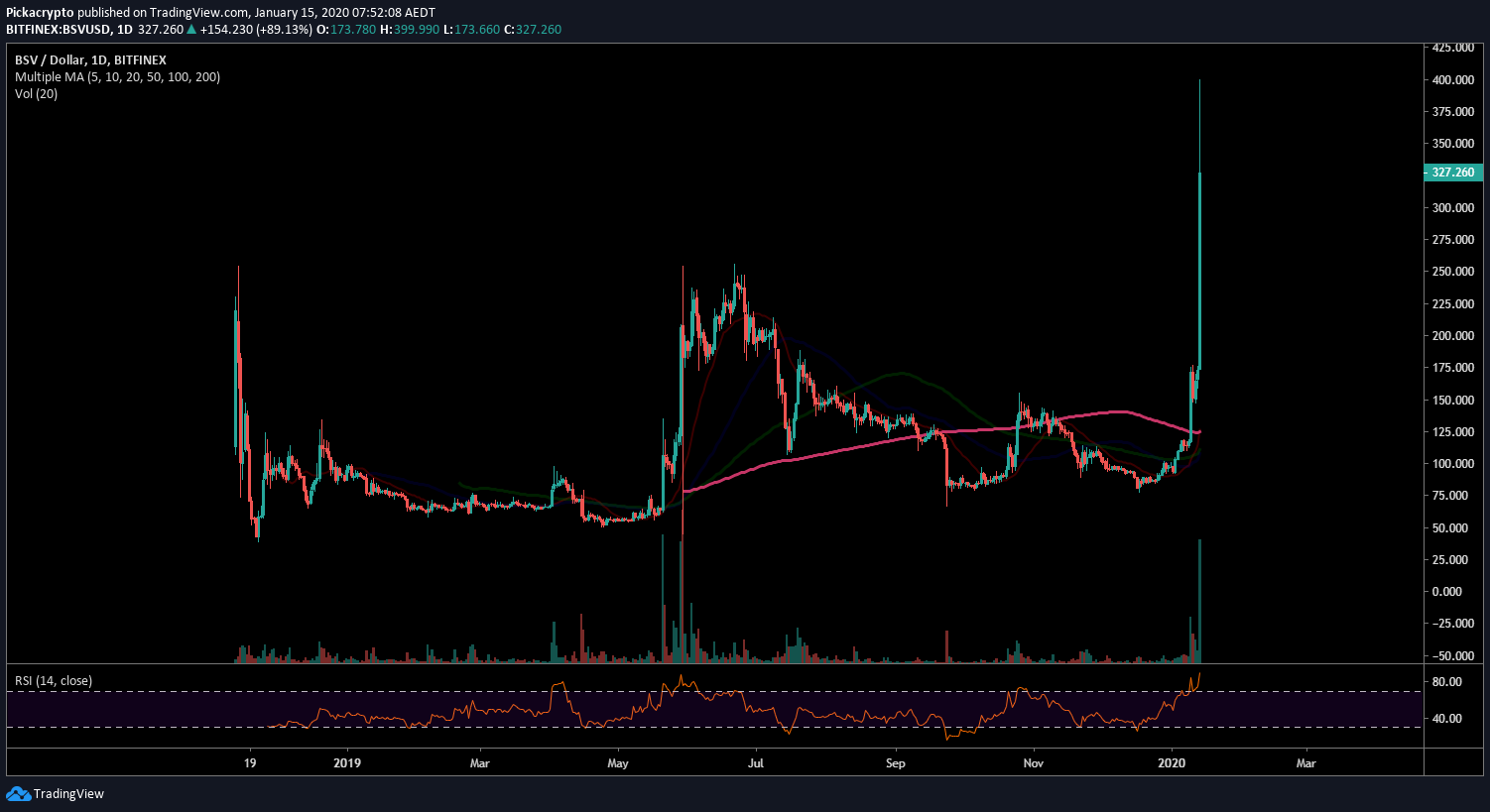The width and height of the screenshot is (1490, 812).
Task: Click the BSV / Dollar chart title
Action: (x=90, y=60)
